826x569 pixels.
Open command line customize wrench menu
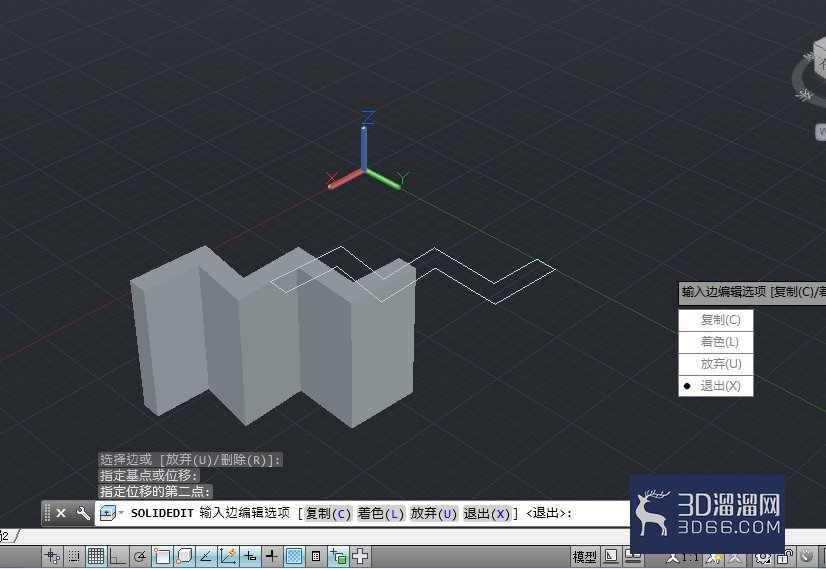coord(83,513)
